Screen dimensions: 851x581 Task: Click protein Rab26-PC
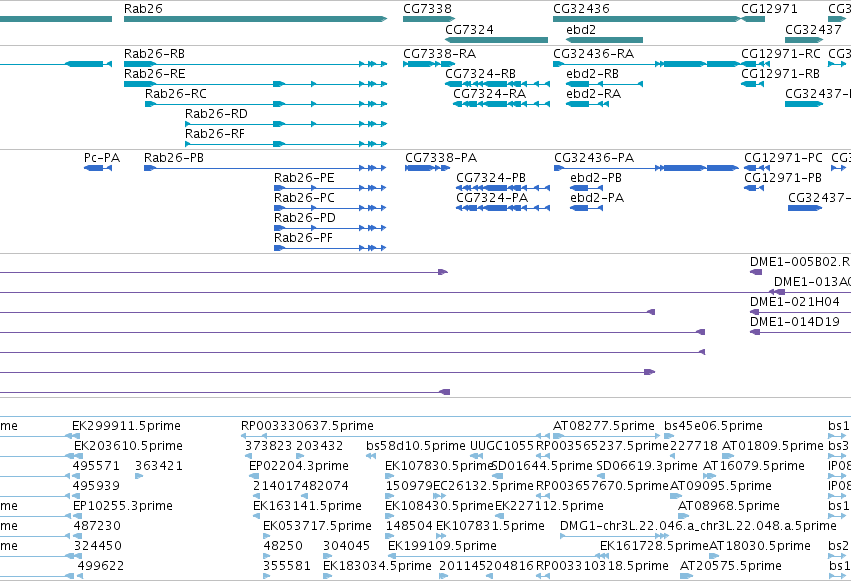tap(330, 208)
